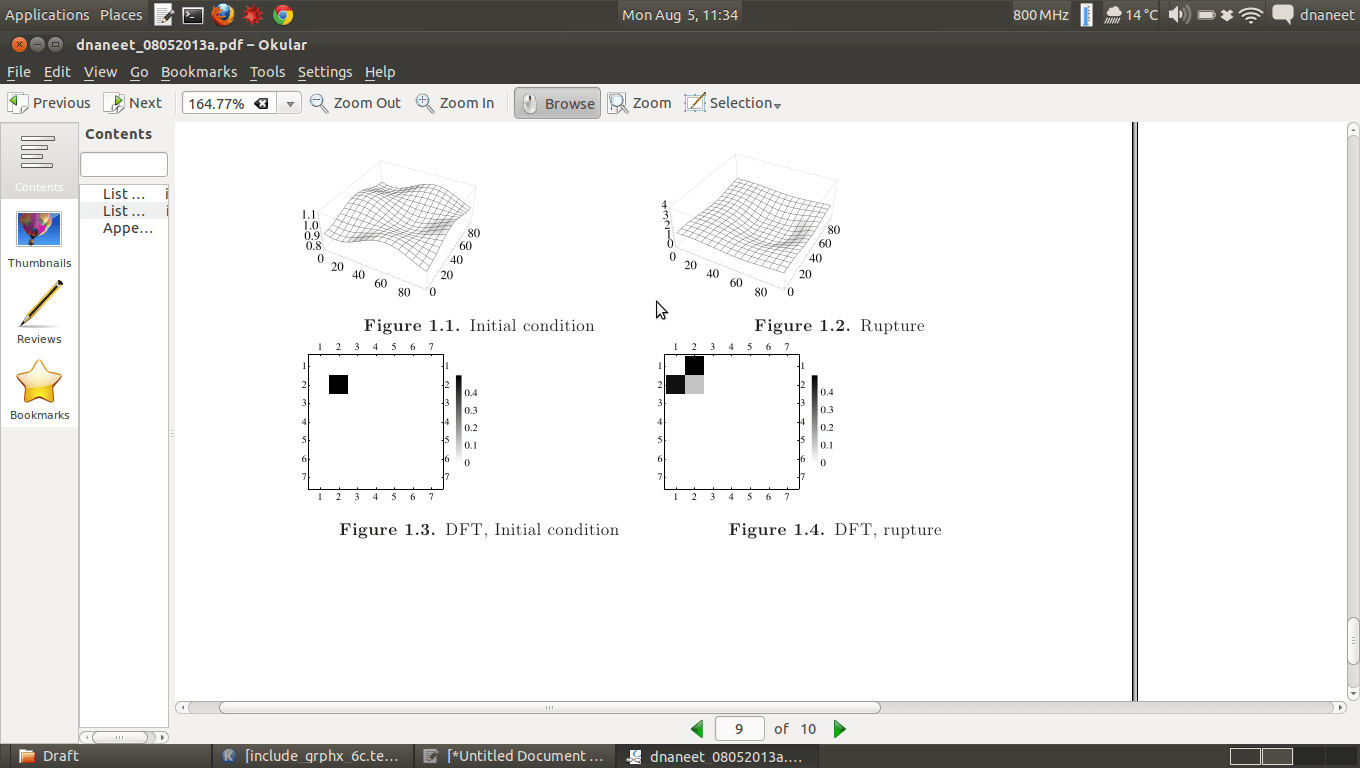Activate the Zoom mouse mode
Image resolution: width=1360 pixels, height=768 pixels.
pyautogui.click(x=638, y=102)
